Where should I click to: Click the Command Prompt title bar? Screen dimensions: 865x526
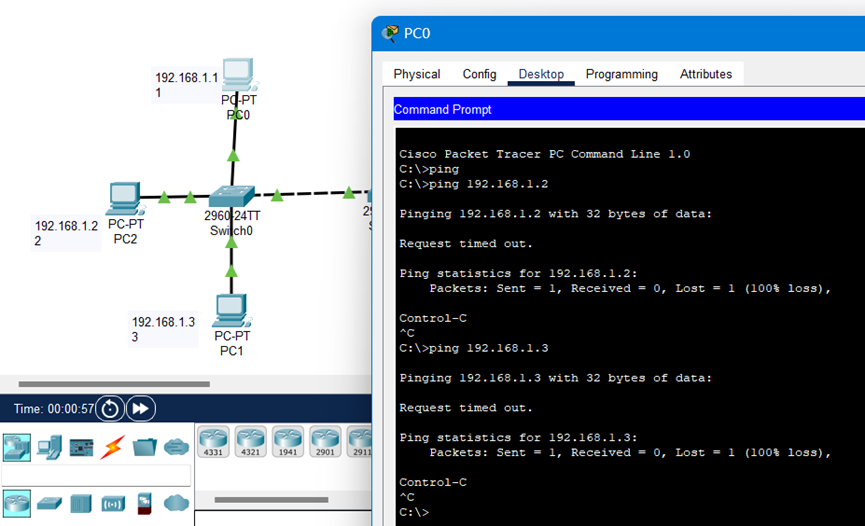click(x=629, y=109)
